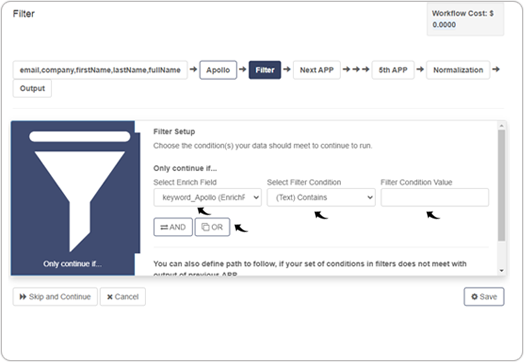This screenshot has width=524, height=362.
Task: Click the Filter page title
Action: 23,14
